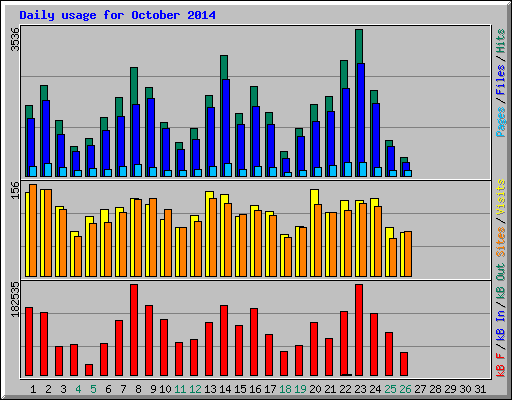Image resolution: width=512 pixels, height=400 pixels.
Task: Click the 3536 hits axis value
Action: 15,40
